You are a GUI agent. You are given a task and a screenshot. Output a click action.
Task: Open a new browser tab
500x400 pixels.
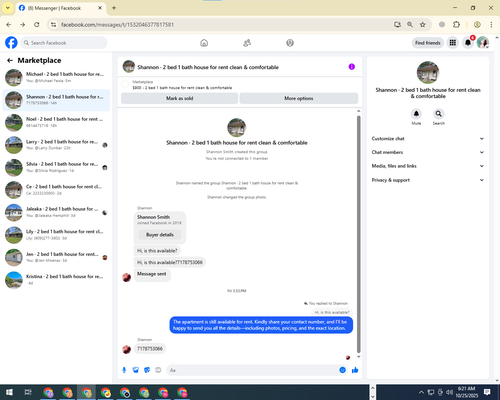114,8
